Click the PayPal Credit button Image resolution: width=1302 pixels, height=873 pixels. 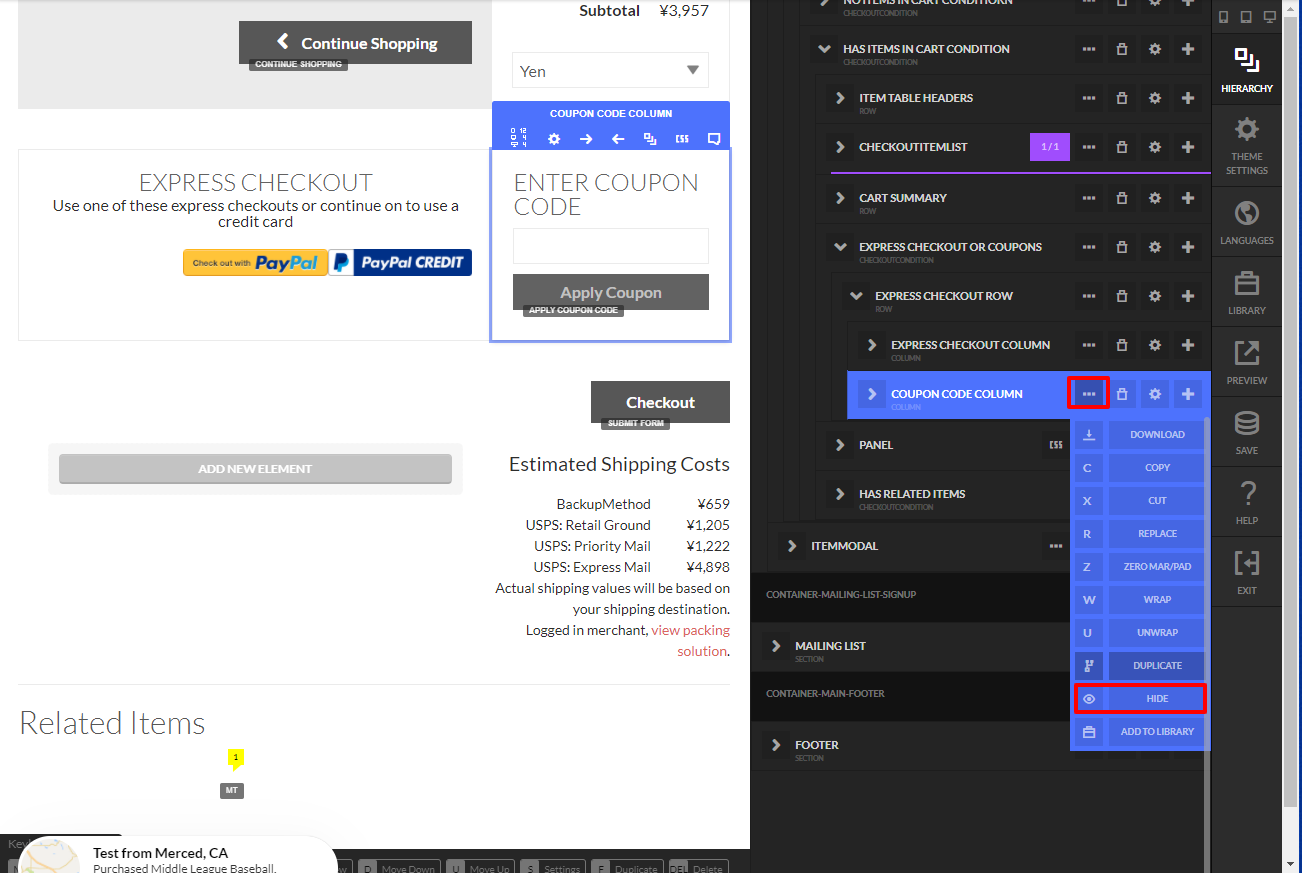click(400, 263)
